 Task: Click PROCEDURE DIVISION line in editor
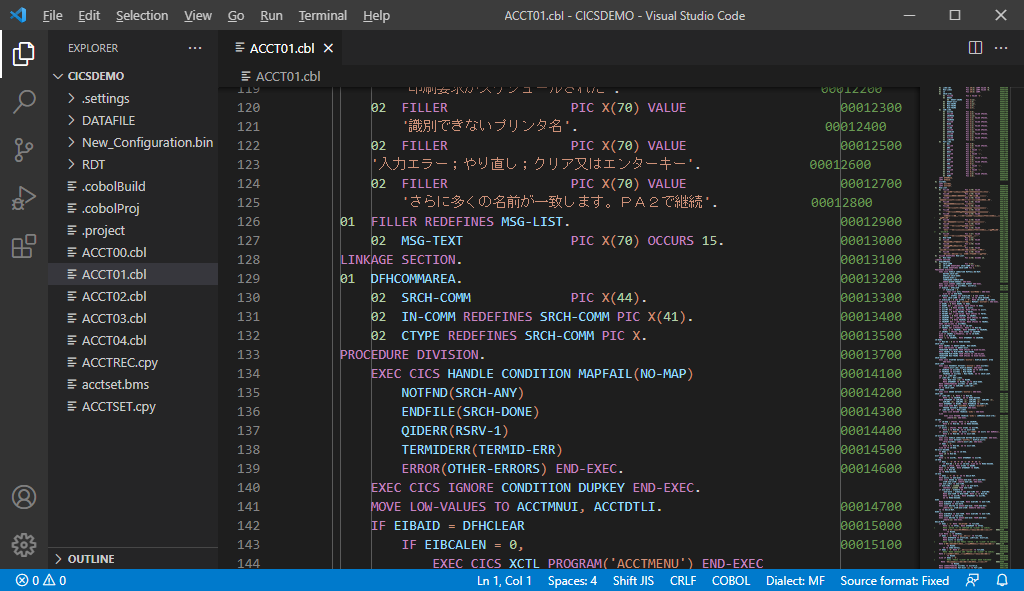click(412, 355)
